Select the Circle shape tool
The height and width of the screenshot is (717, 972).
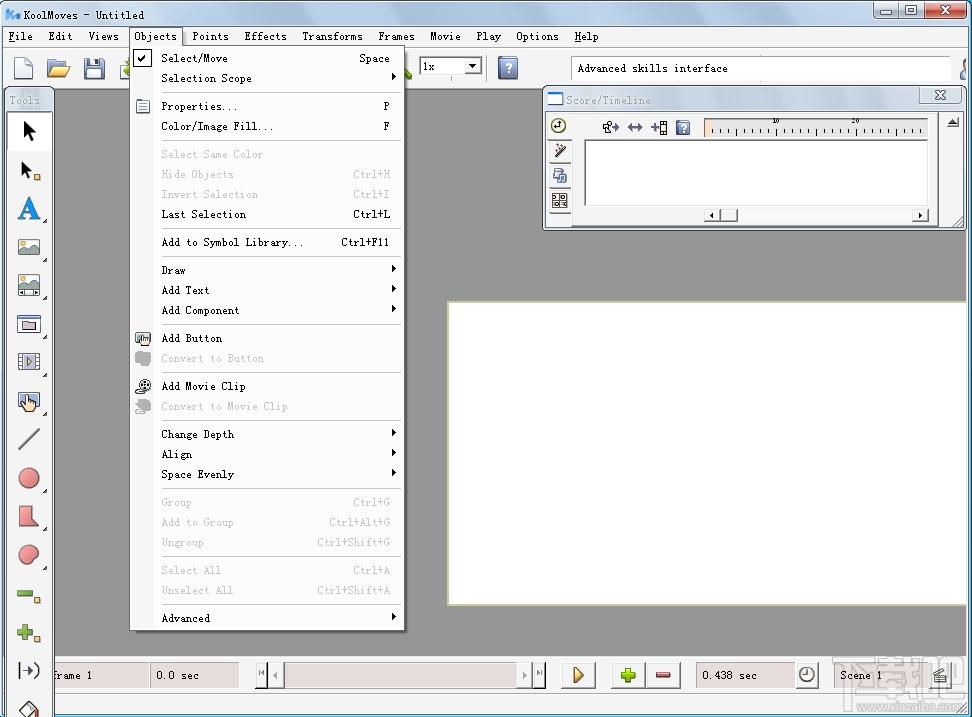point(28,478)
